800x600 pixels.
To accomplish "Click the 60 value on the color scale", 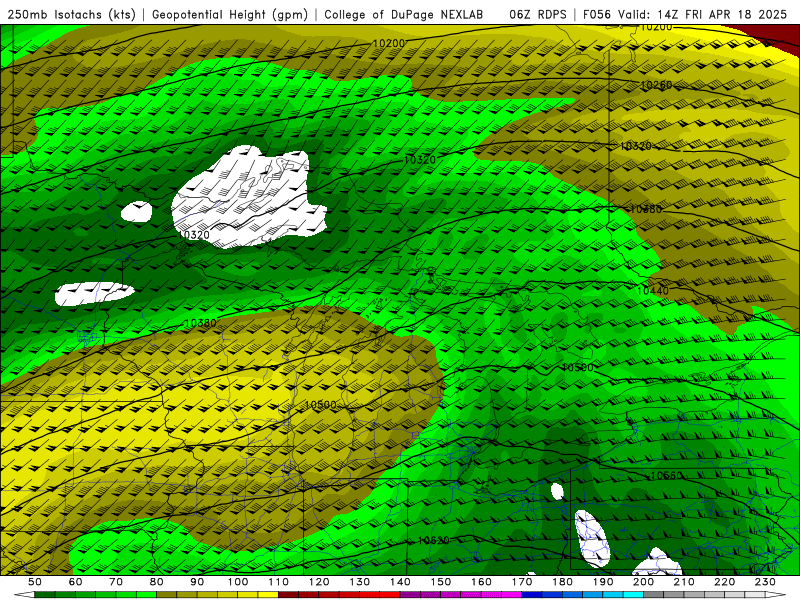I will (x=75, y=582).
